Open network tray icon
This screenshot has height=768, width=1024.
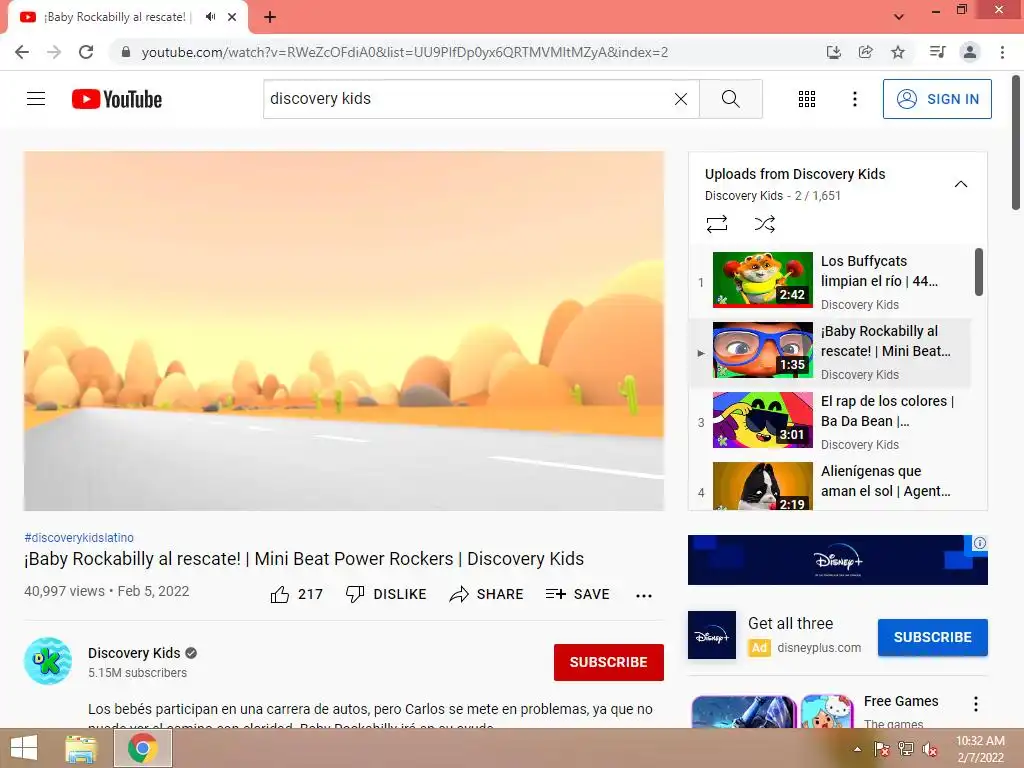[906, 749]
